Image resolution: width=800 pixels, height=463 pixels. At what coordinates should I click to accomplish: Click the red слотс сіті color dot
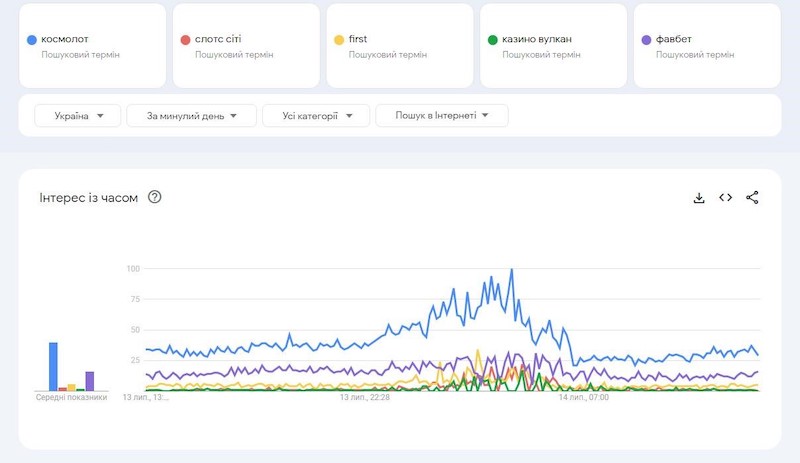pyautogui.click(x=185, y=40)
